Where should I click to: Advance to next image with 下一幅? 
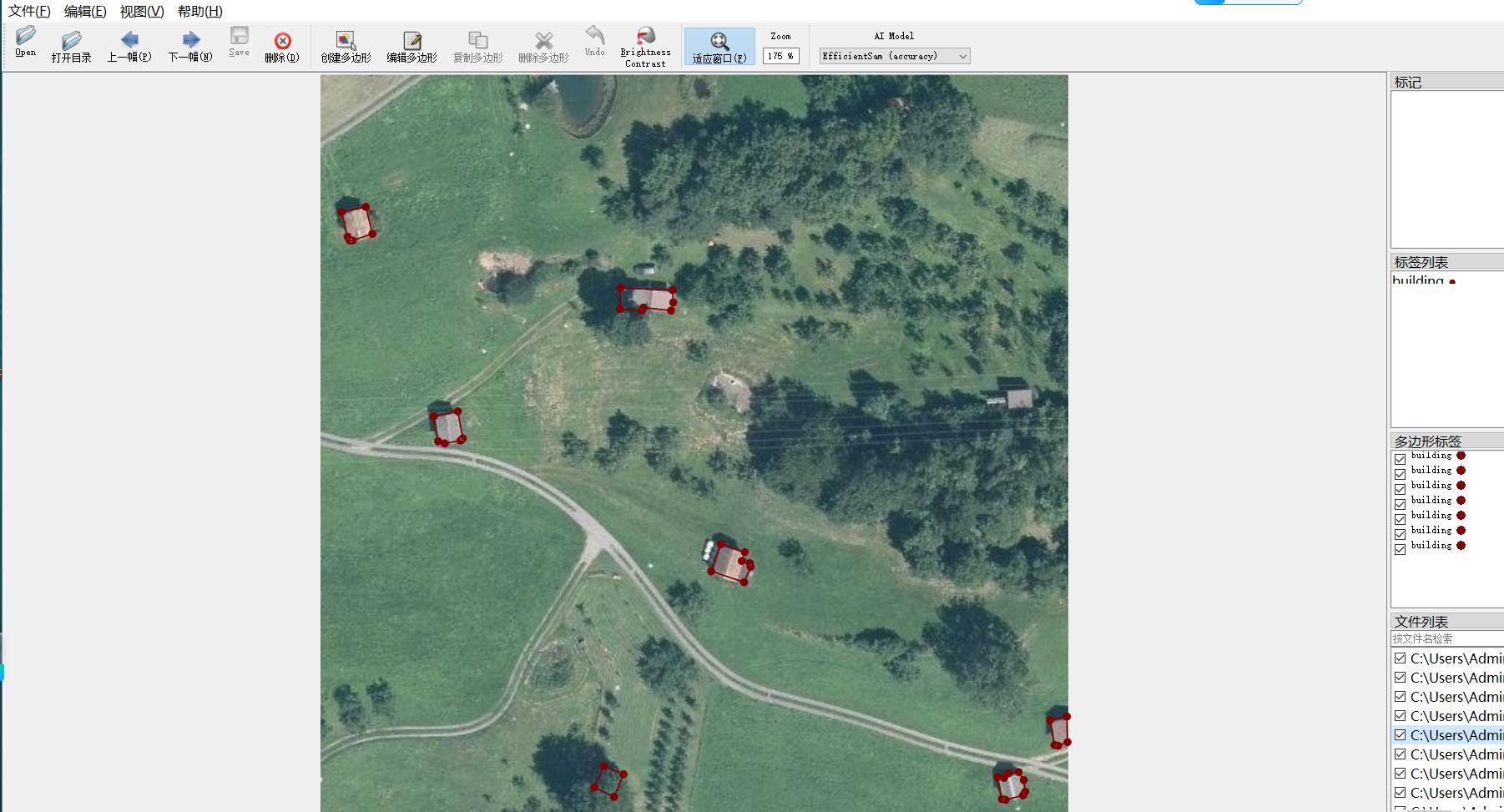[x=190, y=46]
